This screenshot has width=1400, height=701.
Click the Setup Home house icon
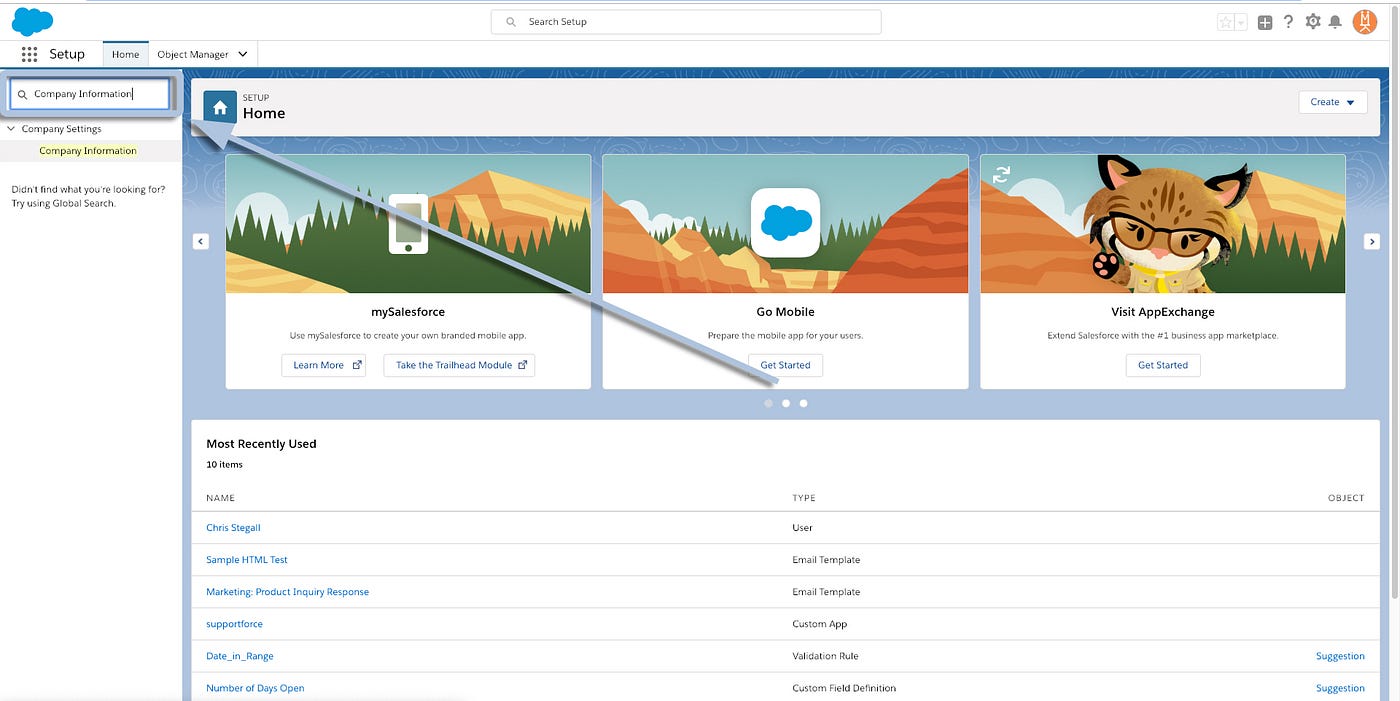pyautogui.click(x=219, y=105)
